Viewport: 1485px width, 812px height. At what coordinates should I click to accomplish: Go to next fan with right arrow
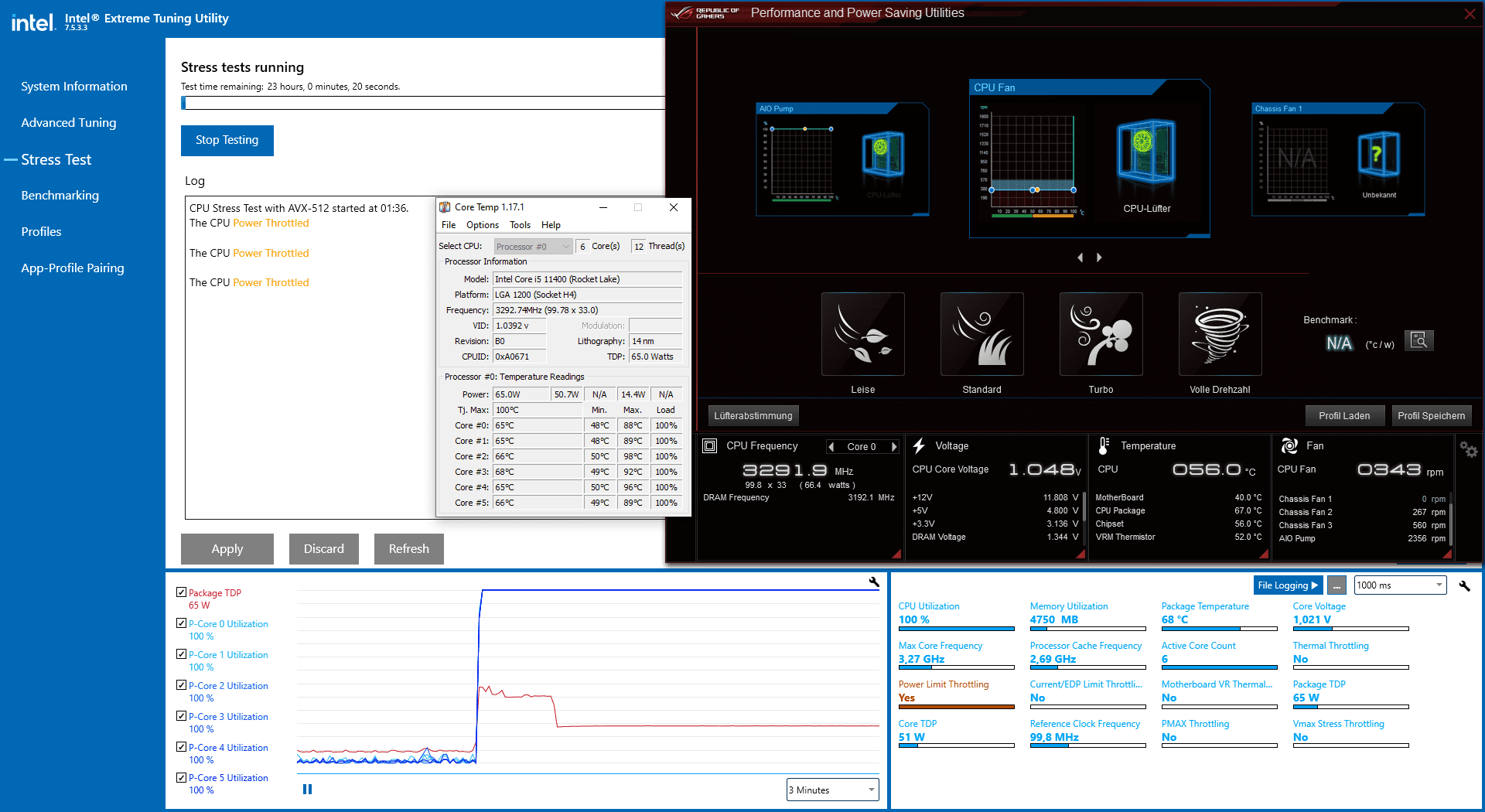tap(1099, 258)
